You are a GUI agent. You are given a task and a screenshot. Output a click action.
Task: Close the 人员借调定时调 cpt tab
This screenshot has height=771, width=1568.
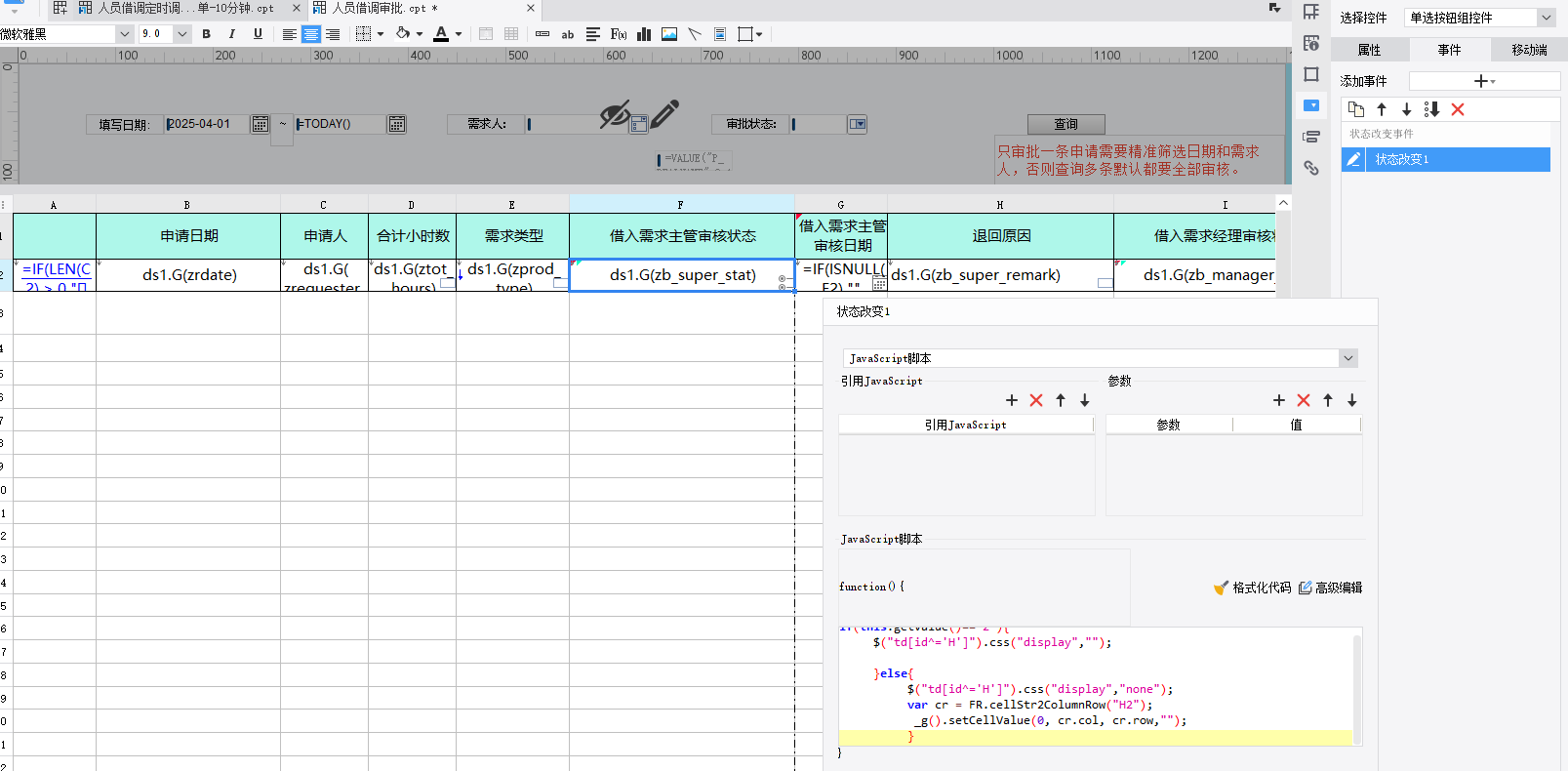click(297, 8)
